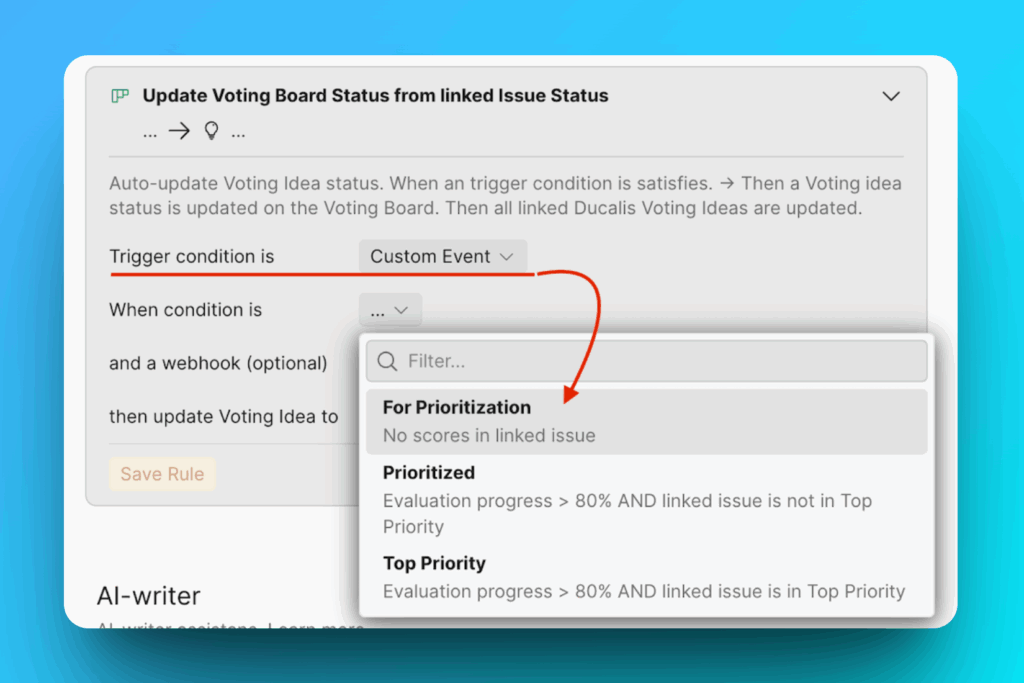Open the When condition dropdown
Image resolution: width=1024 pixels, height=683 pixels.
pyautogui.click(x=390, y=310)
